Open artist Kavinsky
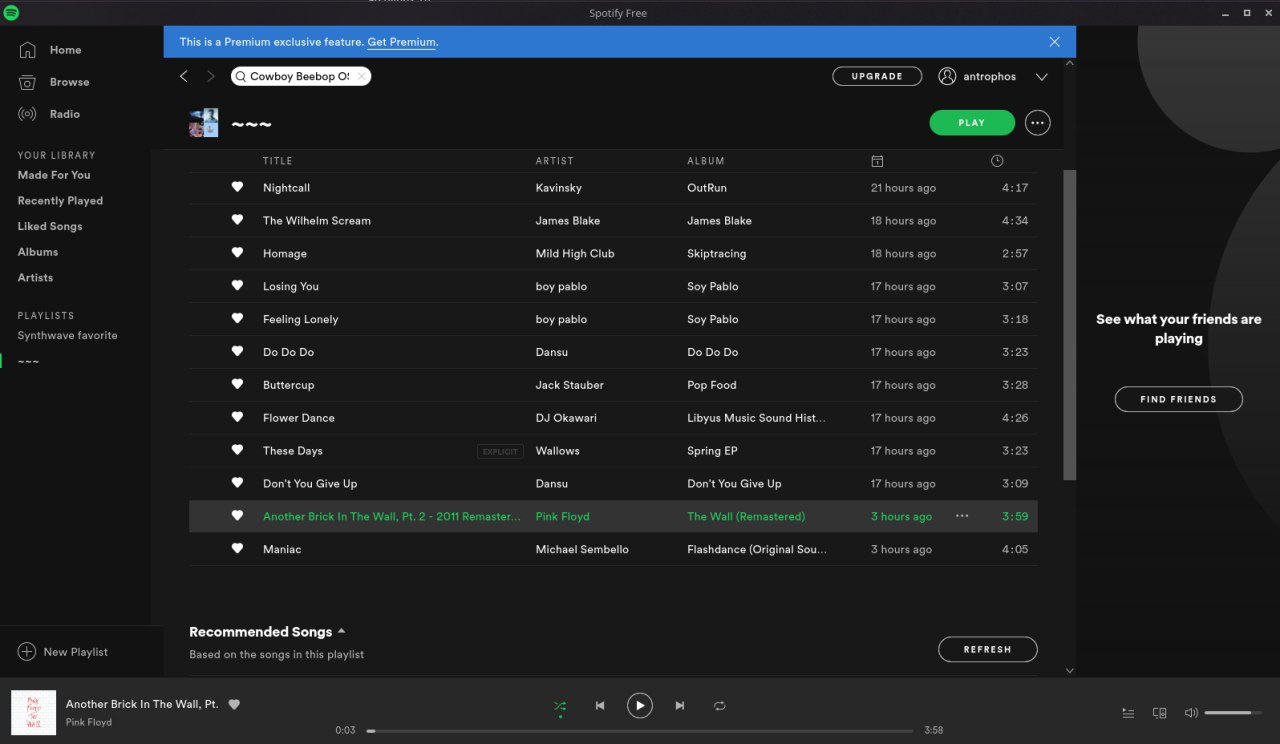1280x744 pixels. 558,188
